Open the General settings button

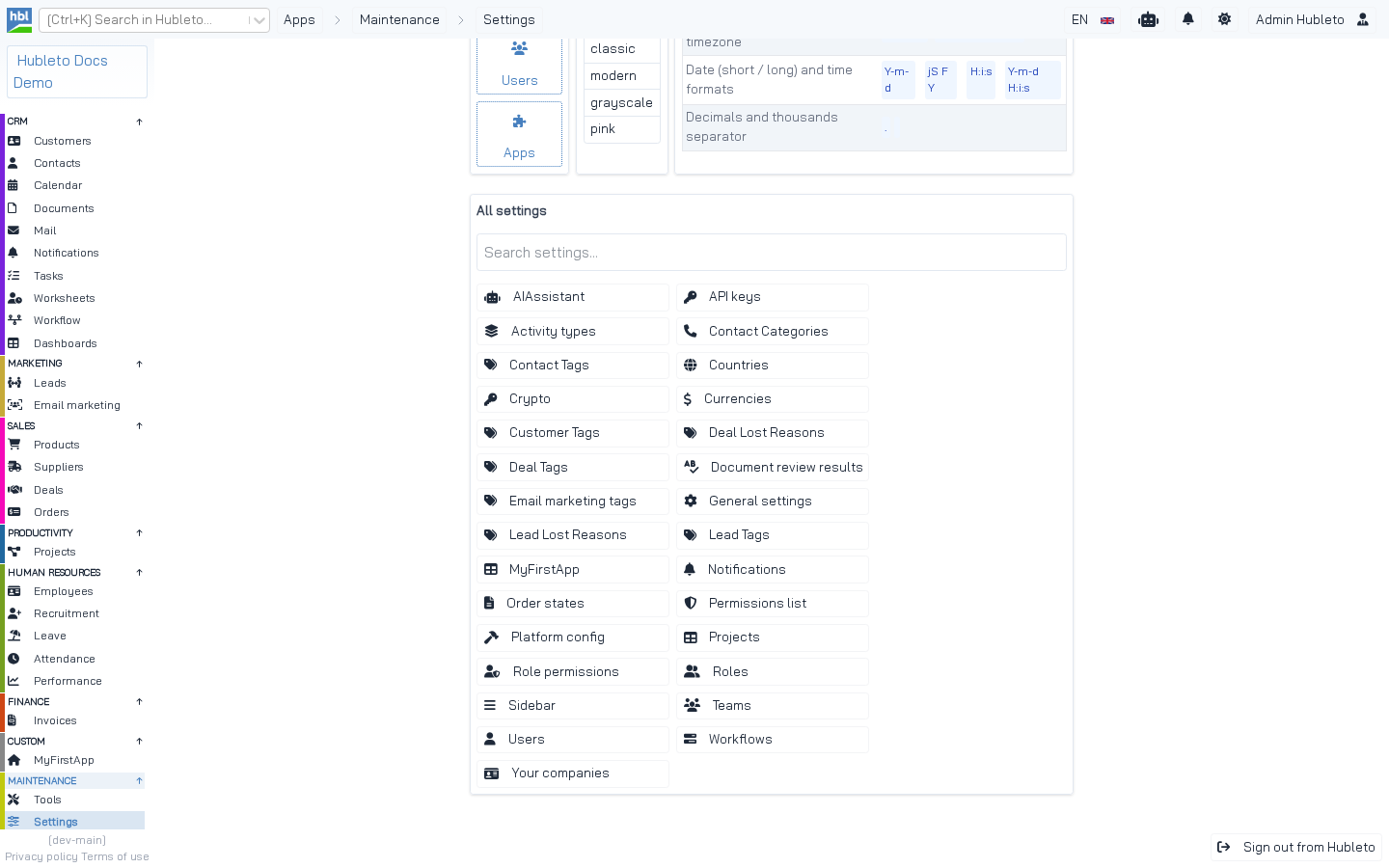tap(773, 502)
